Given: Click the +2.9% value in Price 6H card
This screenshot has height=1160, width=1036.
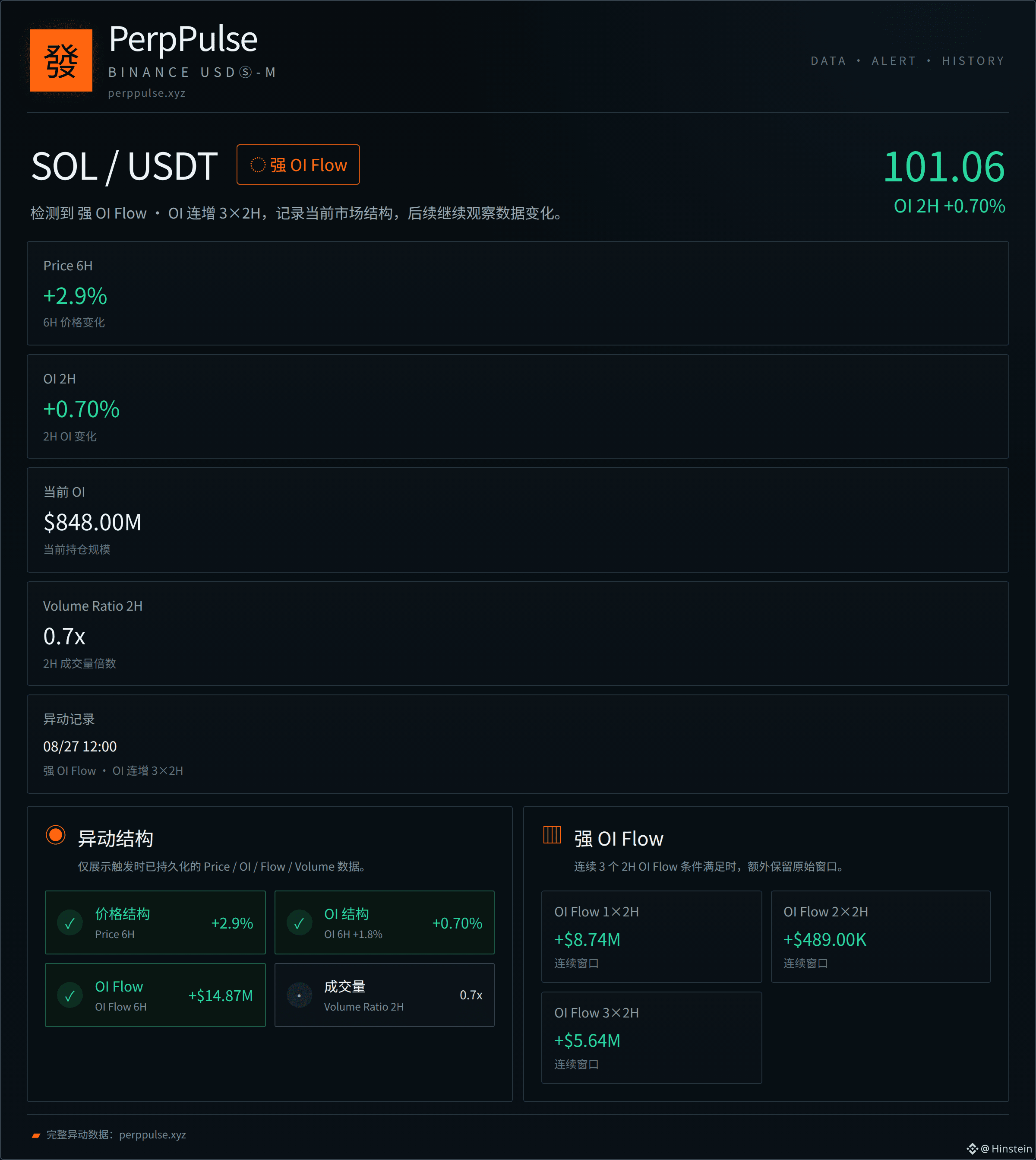Looking at the screenshot, I should [x=75, y=296].
